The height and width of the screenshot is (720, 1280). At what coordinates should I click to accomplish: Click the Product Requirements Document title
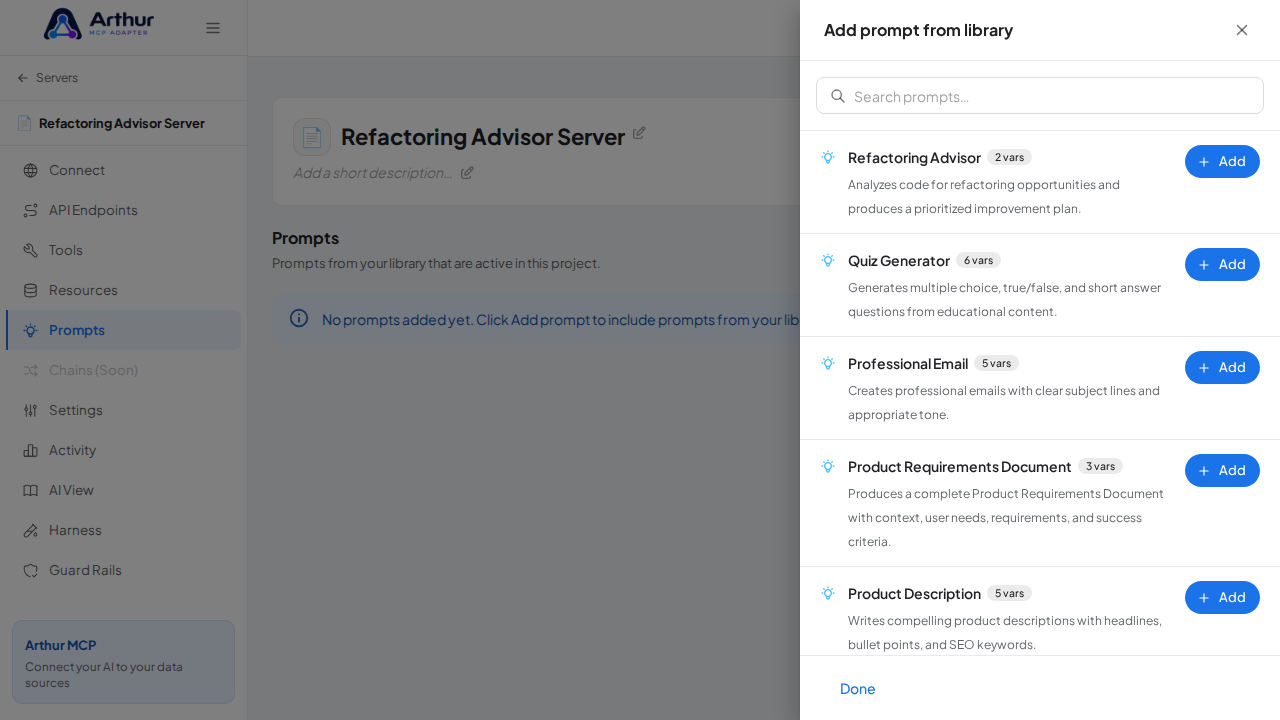pyautogui.click(x=960, y=466)
